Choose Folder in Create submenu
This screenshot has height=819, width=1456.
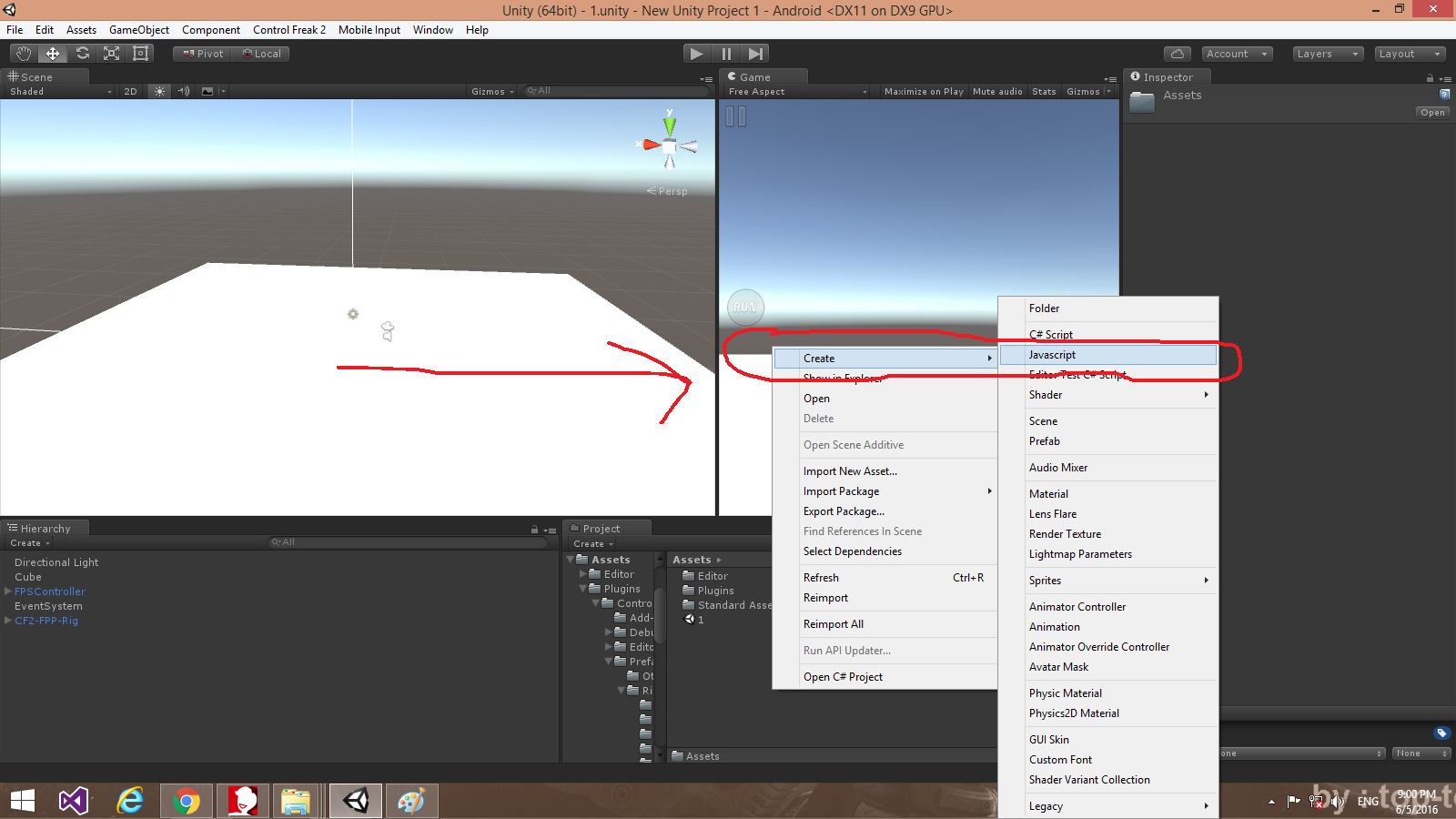tap(1108, 308)
